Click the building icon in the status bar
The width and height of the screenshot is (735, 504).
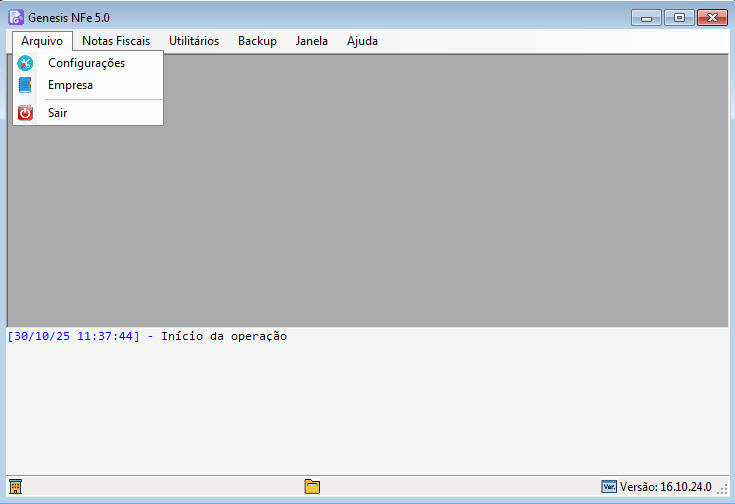click(16, 487)
